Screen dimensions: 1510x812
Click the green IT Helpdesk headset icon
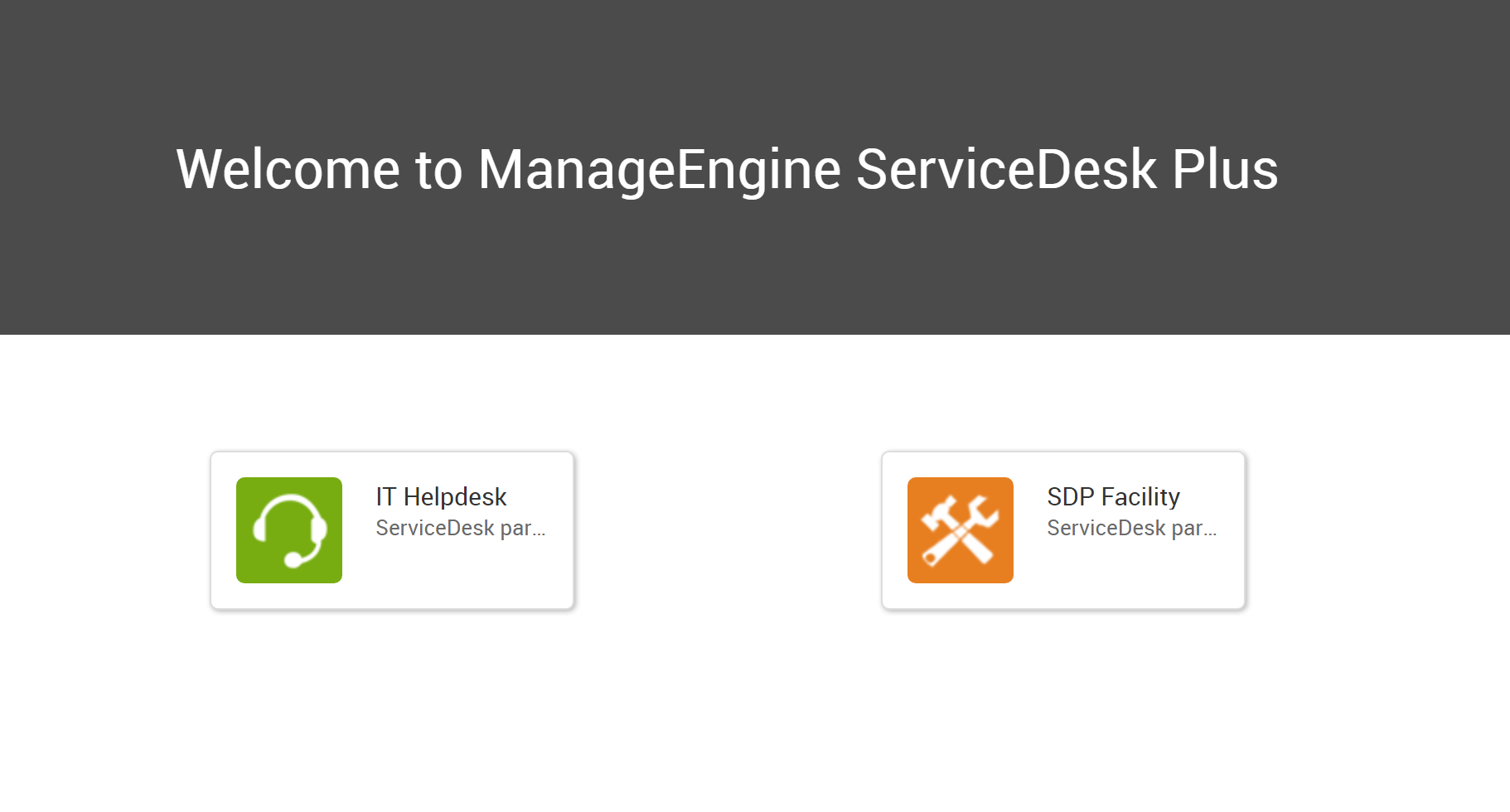click(x=289, y=530)
